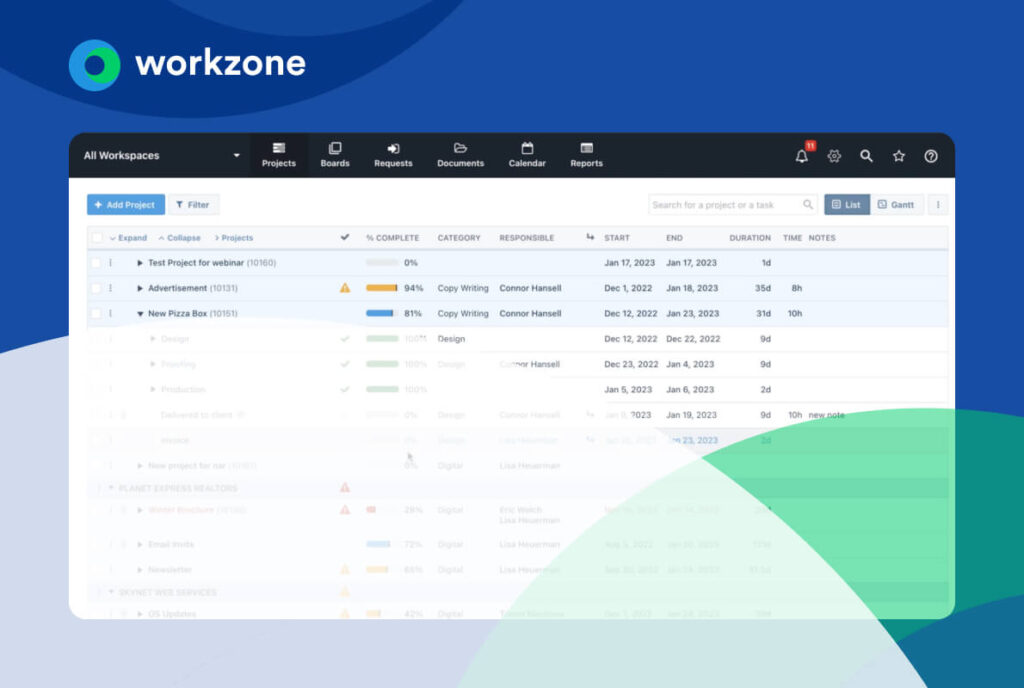
Task: Open notifications via the bell icon
Action: tap(800, 156)
